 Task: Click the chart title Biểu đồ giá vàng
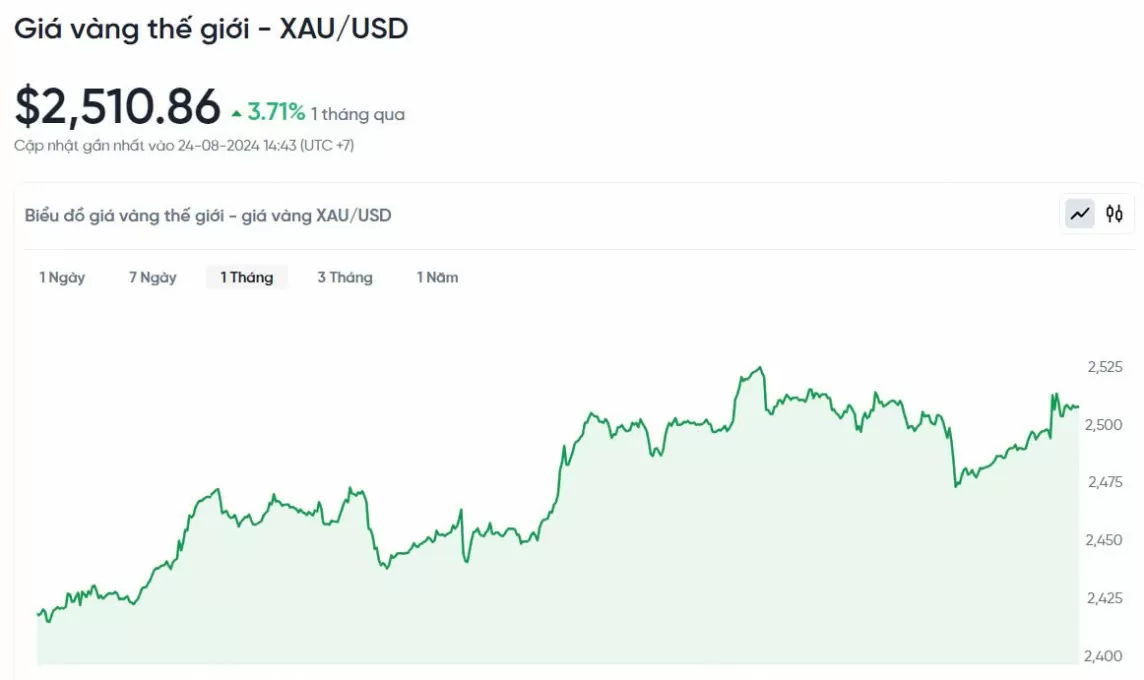tap(208, 215)
